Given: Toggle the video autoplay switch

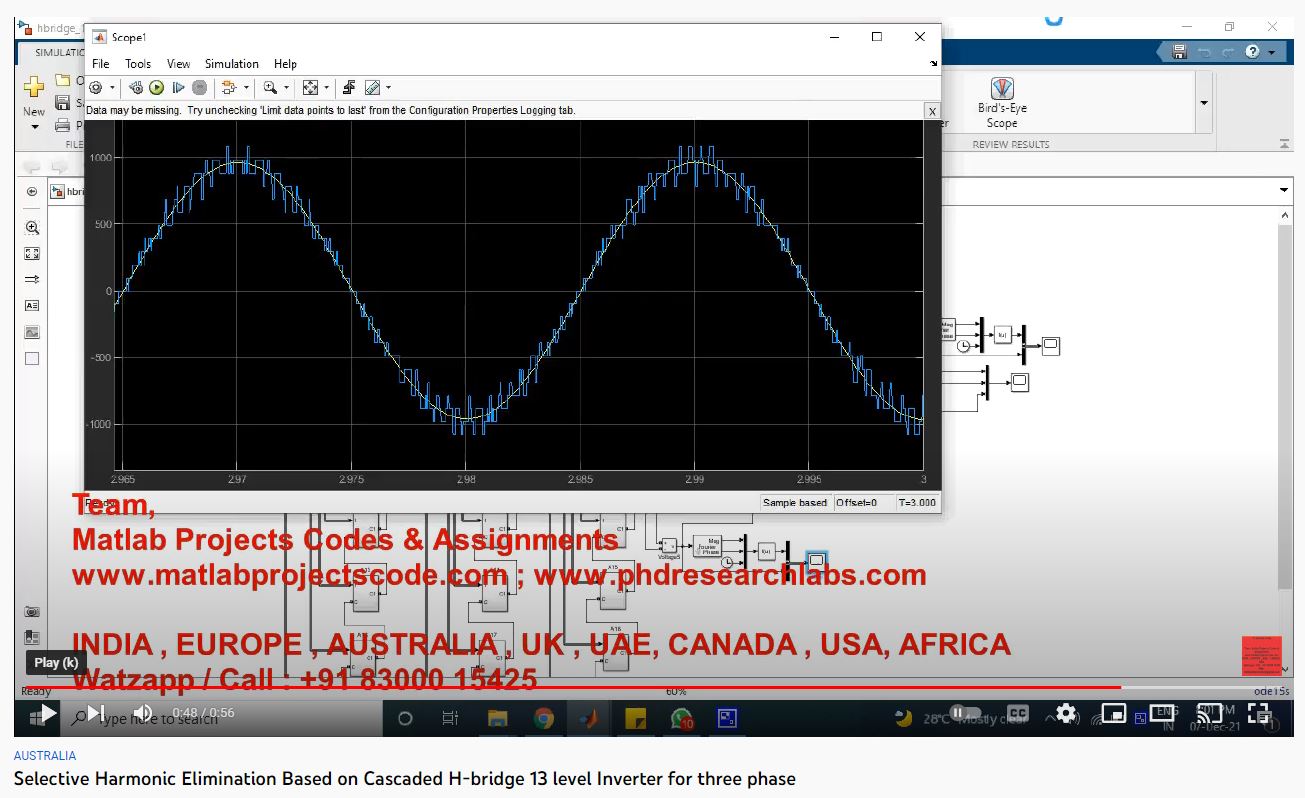Looking at the screenshot, I should point(959,714).
